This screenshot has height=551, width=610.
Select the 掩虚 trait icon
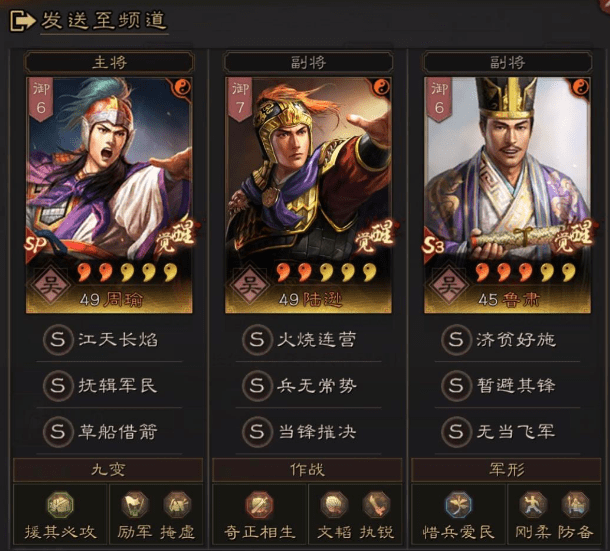click(x=177, y=505)
